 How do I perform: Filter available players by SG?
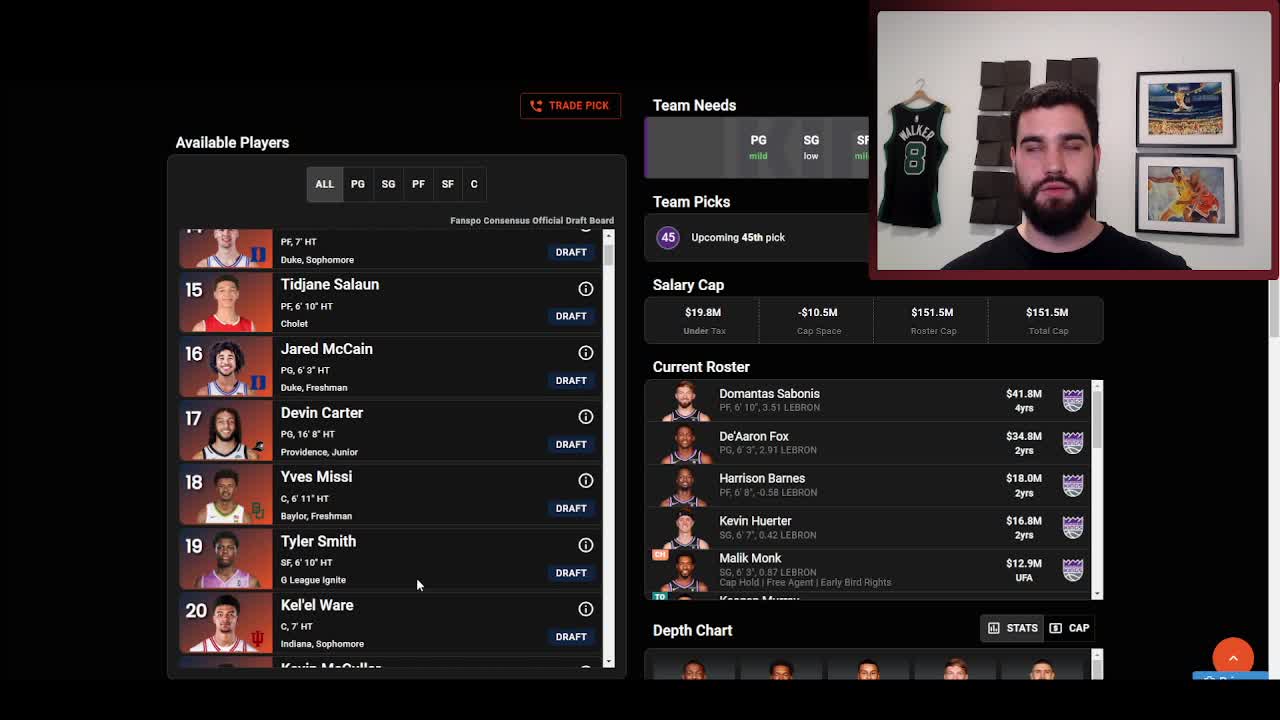pyautogui.click(x=388, y=184)
